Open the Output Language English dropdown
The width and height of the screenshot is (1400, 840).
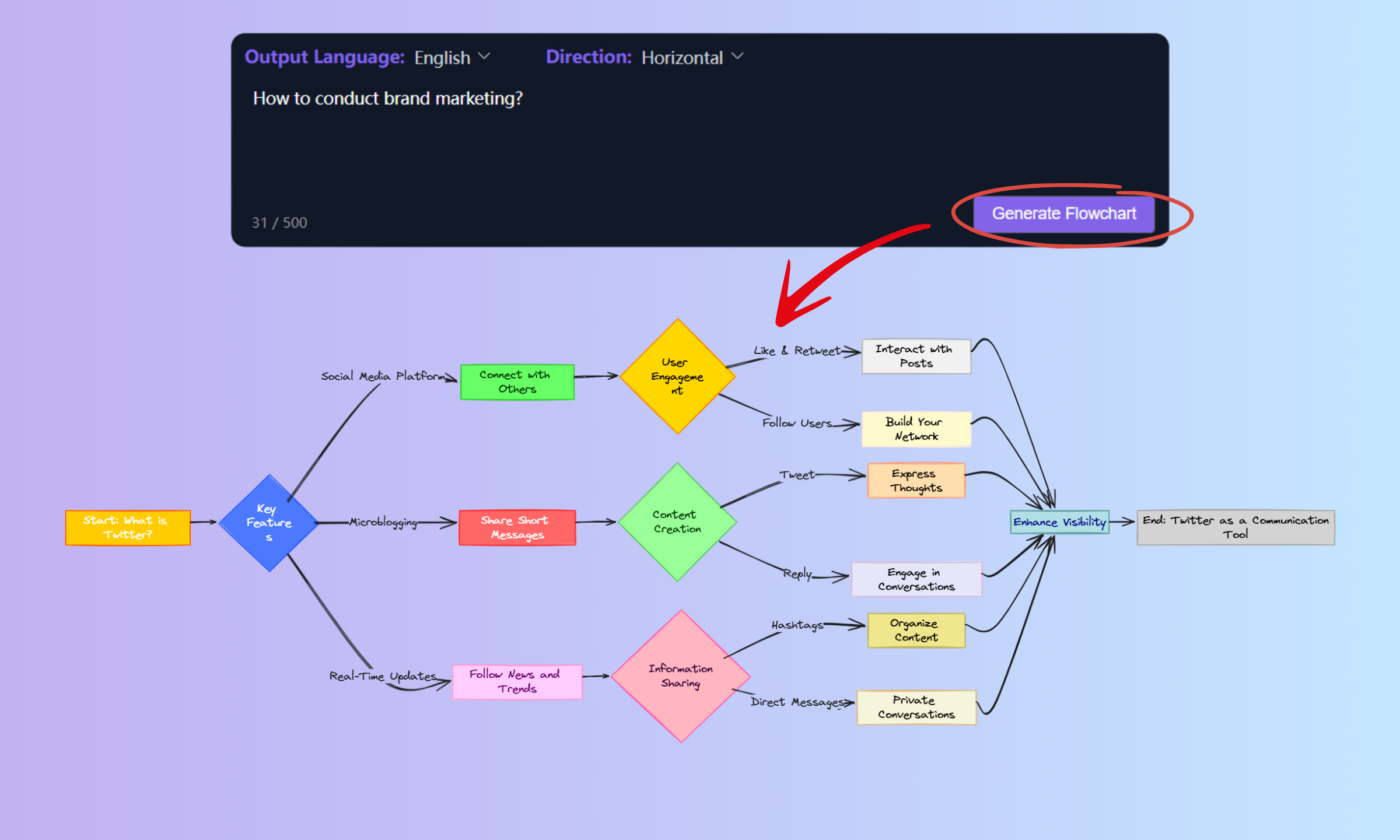[452, 58]
